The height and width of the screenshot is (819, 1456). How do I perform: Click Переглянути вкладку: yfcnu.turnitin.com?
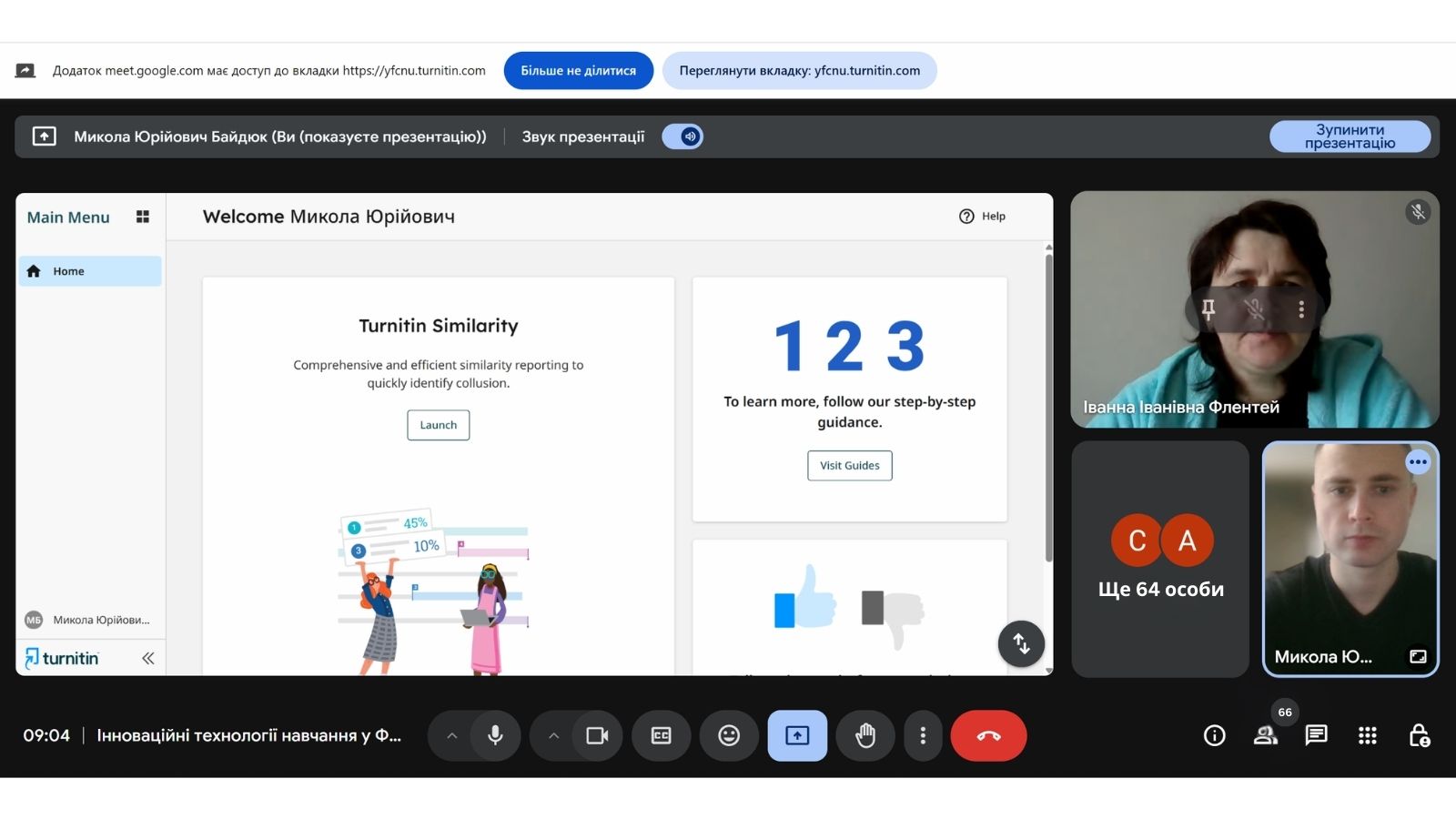[x=799, y=70]
